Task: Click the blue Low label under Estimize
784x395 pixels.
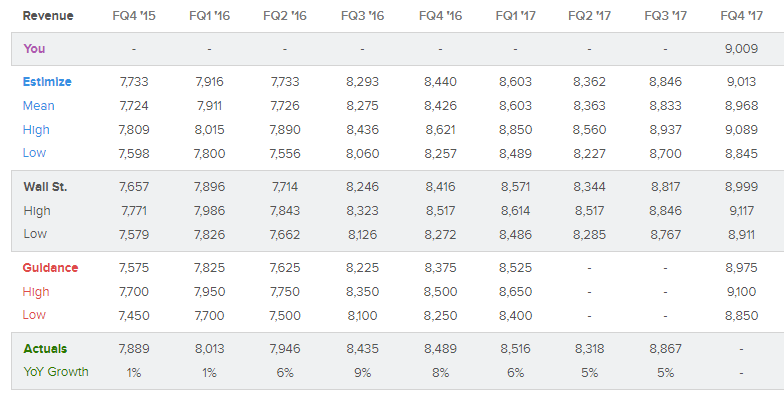Action: click(34, 153)
